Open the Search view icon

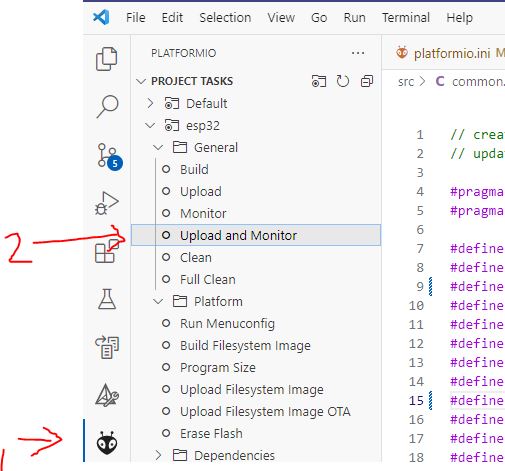107,106
